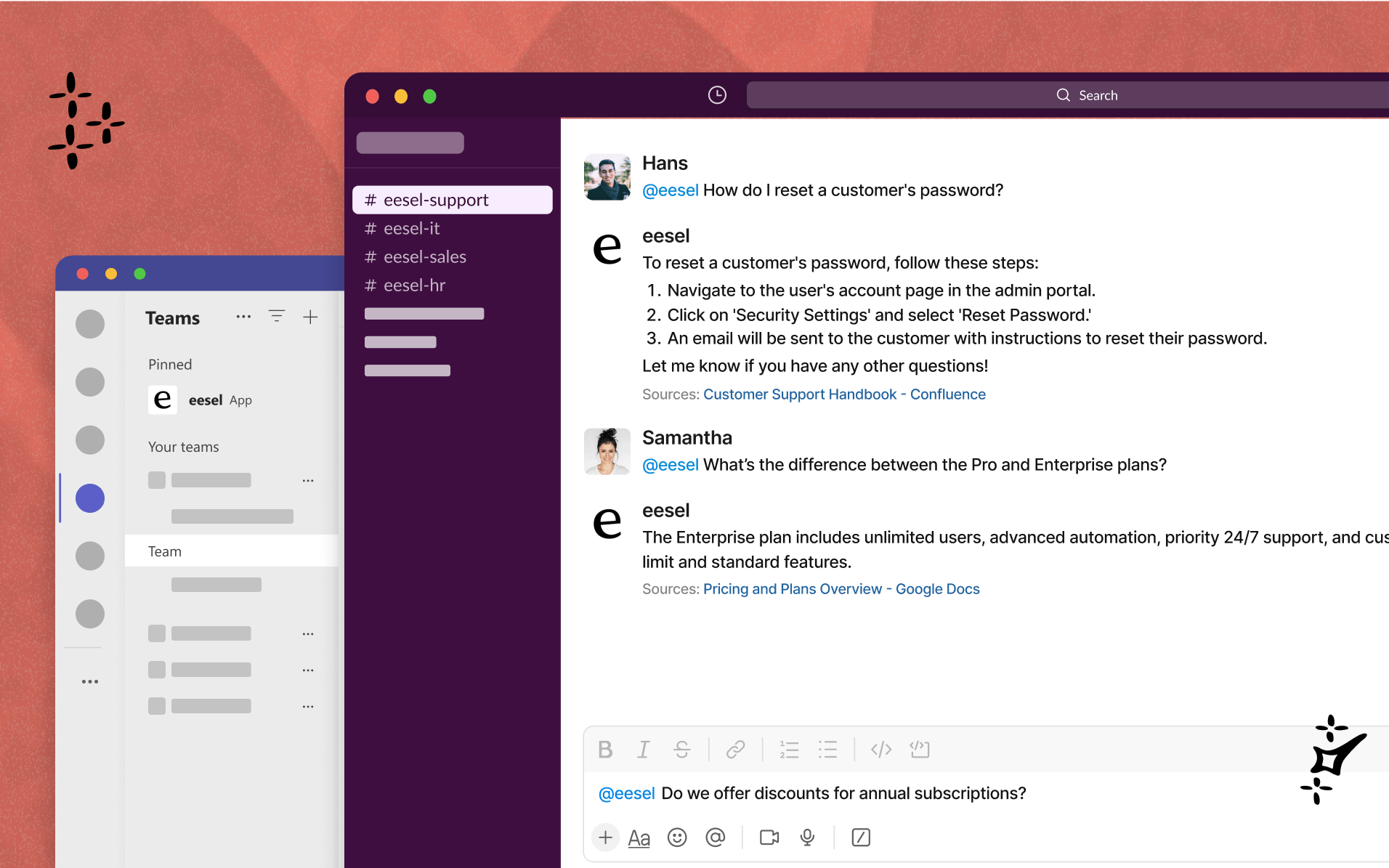This screenshot has width=1389, height=868.
Task: Click the @ mention button
Action: [x=716, y=837]
